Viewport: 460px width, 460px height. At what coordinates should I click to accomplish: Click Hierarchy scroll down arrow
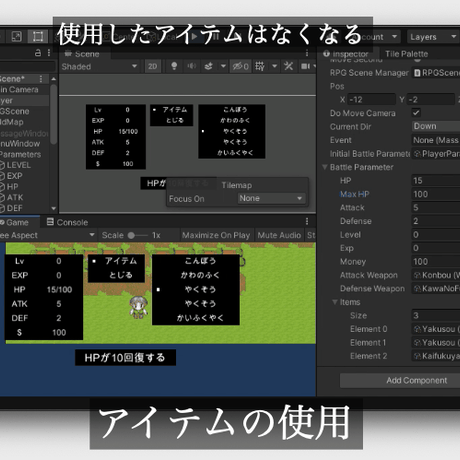(x=53, y=209)
